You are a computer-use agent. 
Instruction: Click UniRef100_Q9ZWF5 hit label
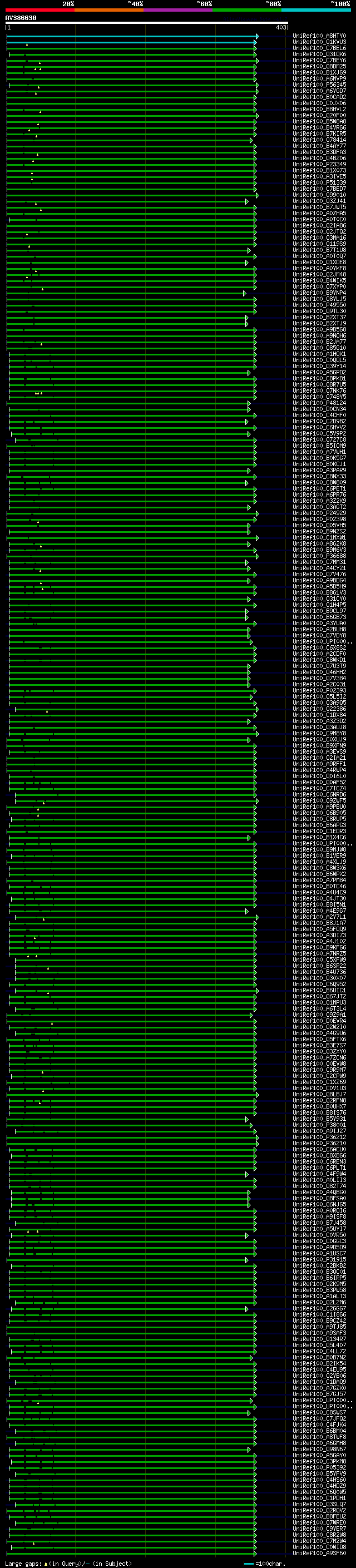click(319, 801)
